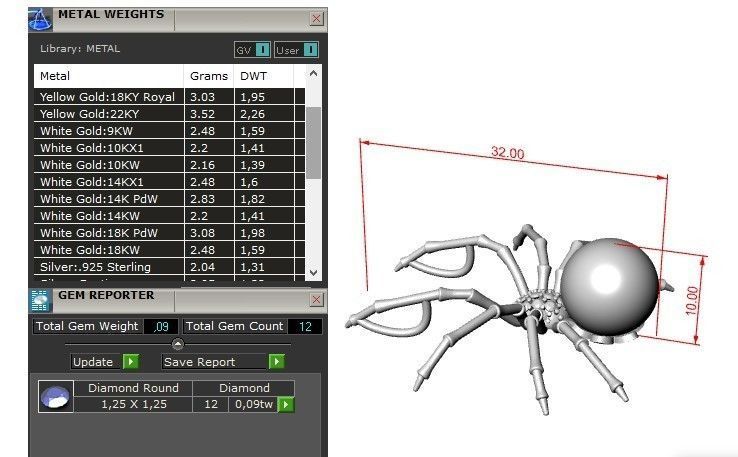Click the 3.03 grams value
This screenshot has height=457, width=738.
click(202, 97)
